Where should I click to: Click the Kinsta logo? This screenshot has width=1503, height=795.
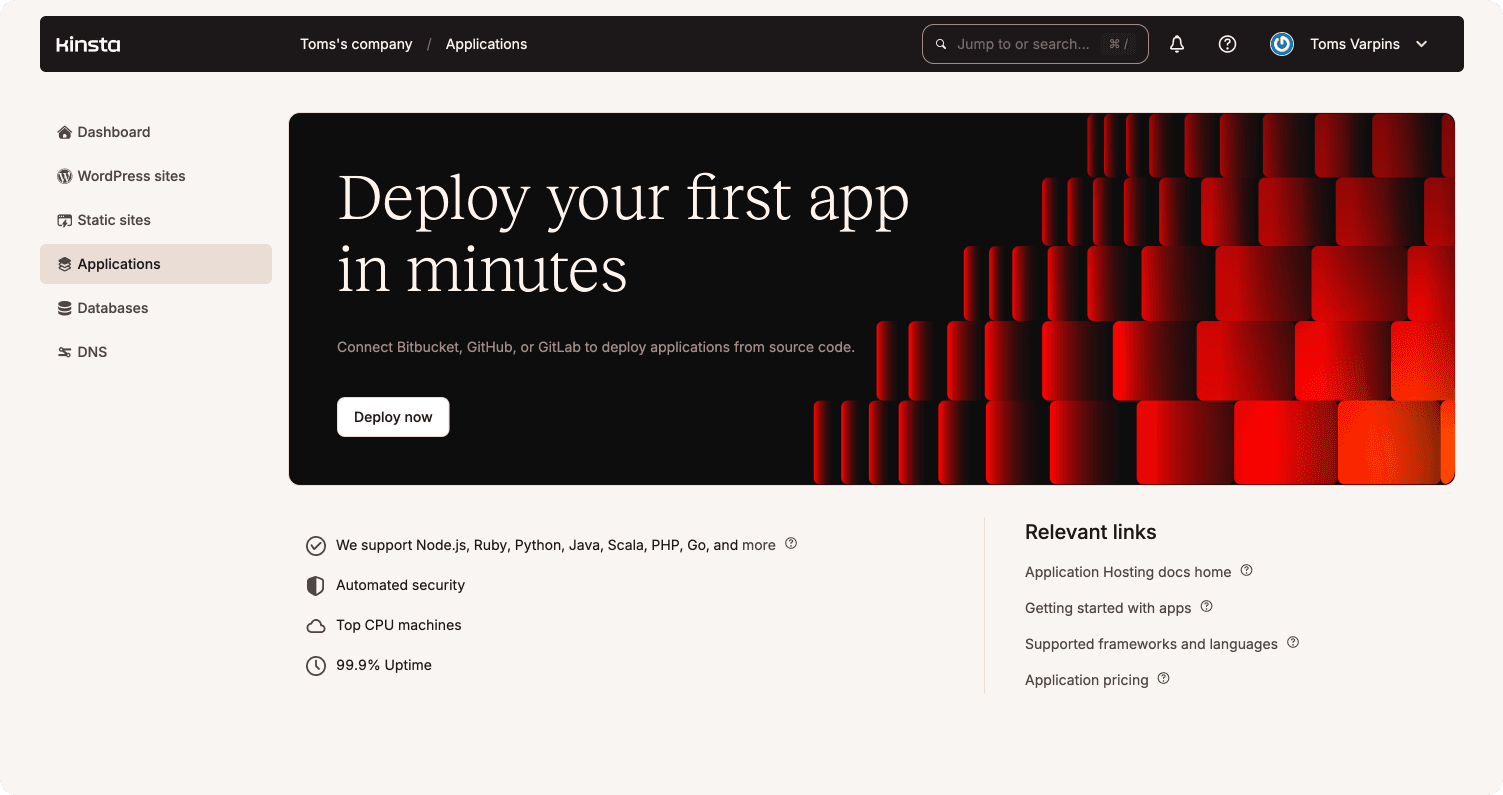pos(88,44)
